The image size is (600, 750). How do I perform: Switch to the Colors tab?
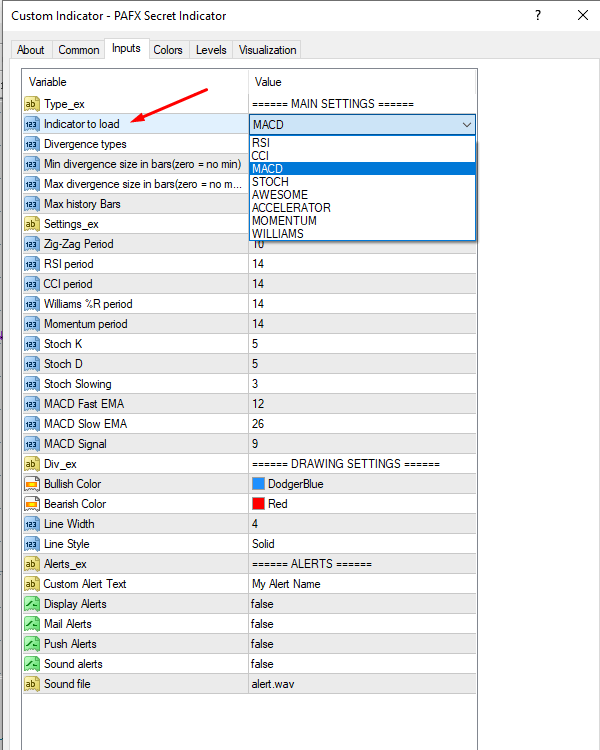click(168, 50)
